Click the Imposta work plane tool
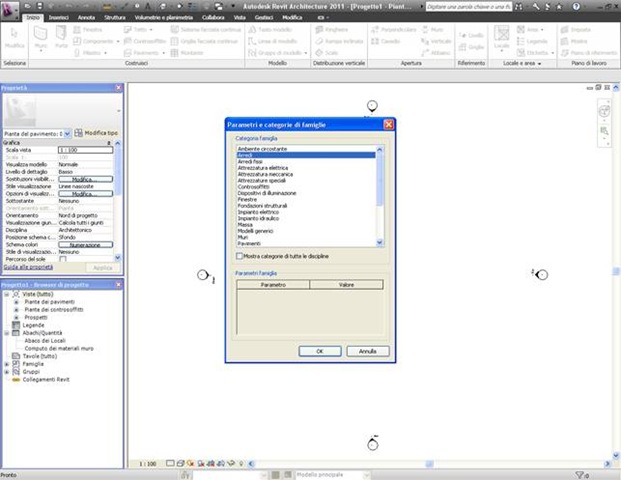This screenshot has height=480, width=621. 576,30
